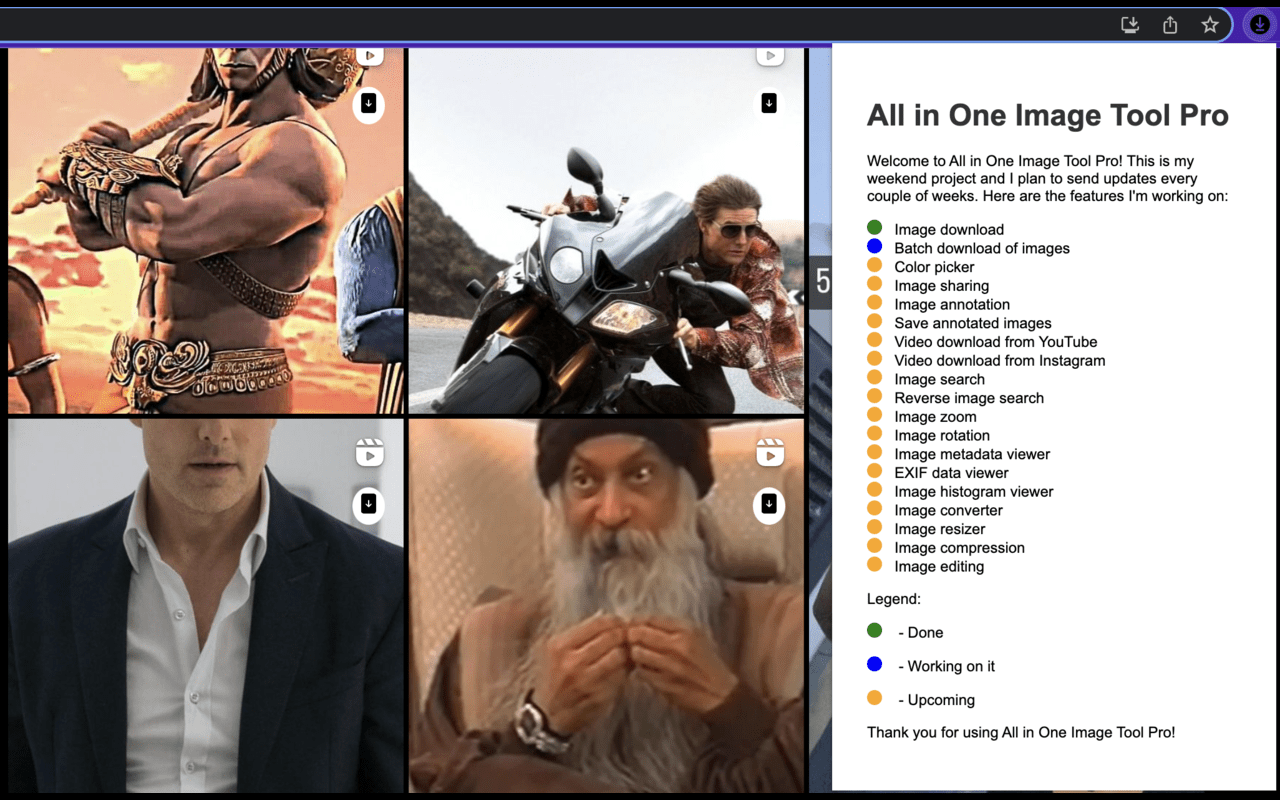Open the browser share icon

point(1169,24)
